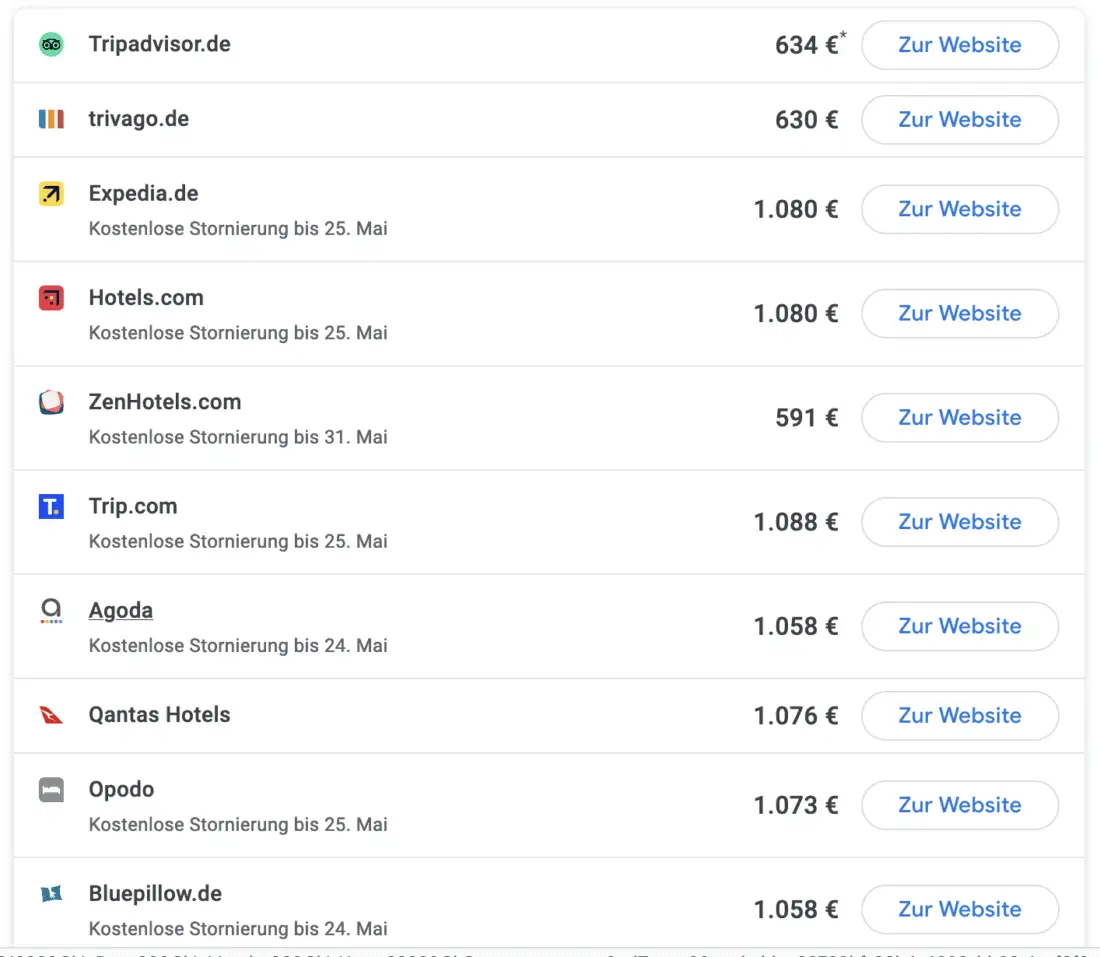Screen dimensions: 1100x957
Task: Go to trivago.de website button
Action: [959, 120]
